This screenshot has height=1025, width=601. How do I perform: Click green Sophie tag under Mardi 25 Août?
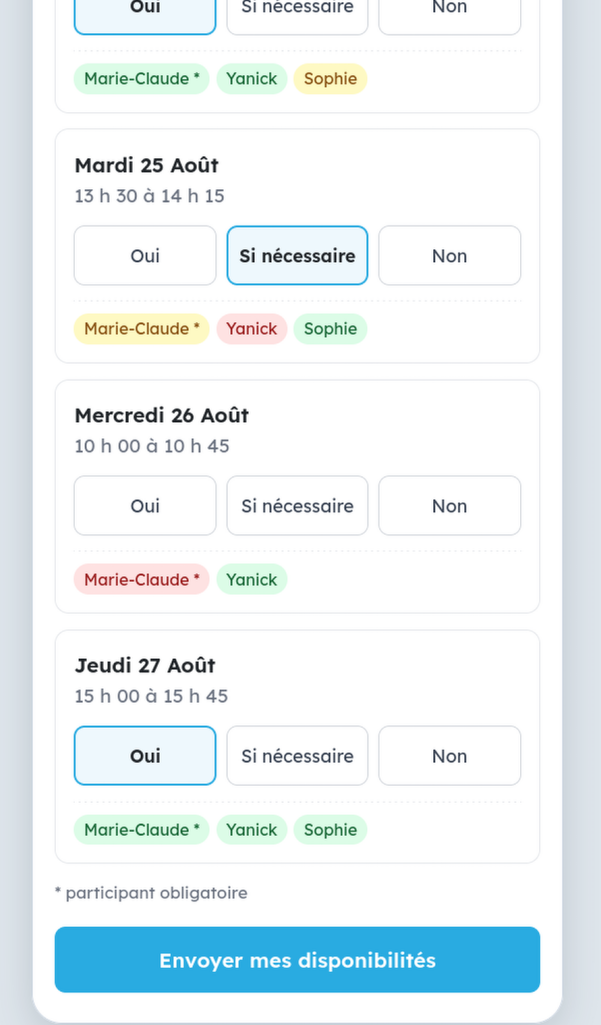(x=330, y=329)
